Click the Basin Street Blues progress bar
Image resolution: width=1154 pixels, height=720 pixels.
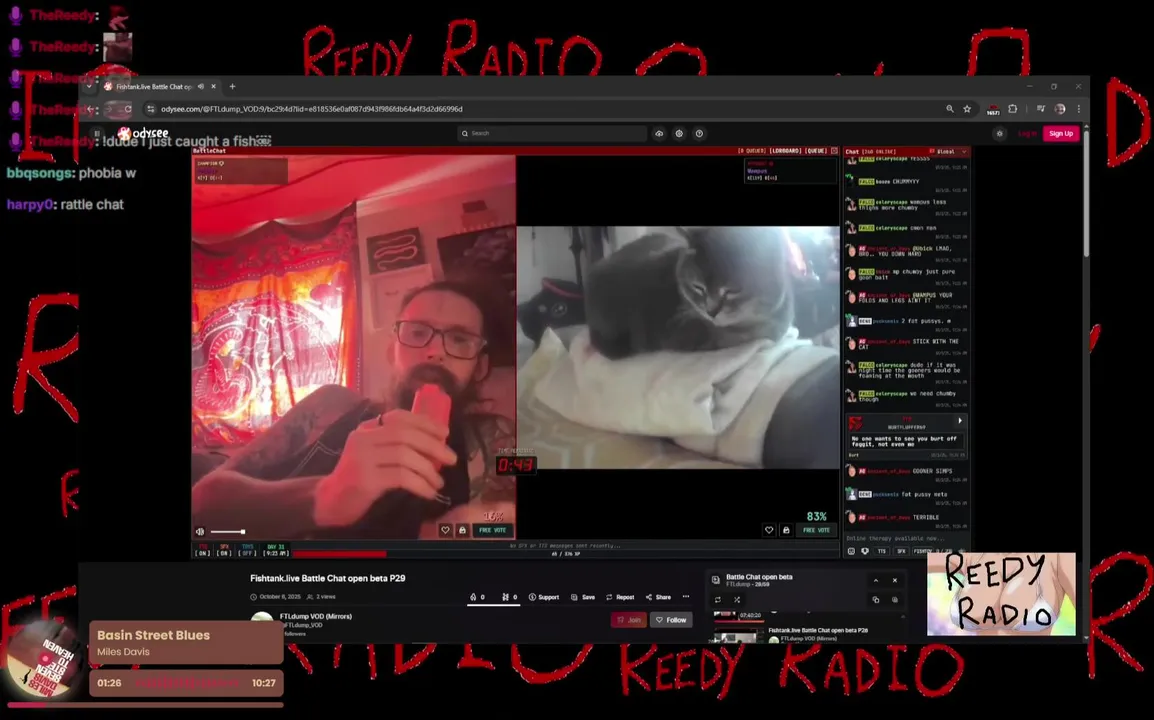point(145,705)
